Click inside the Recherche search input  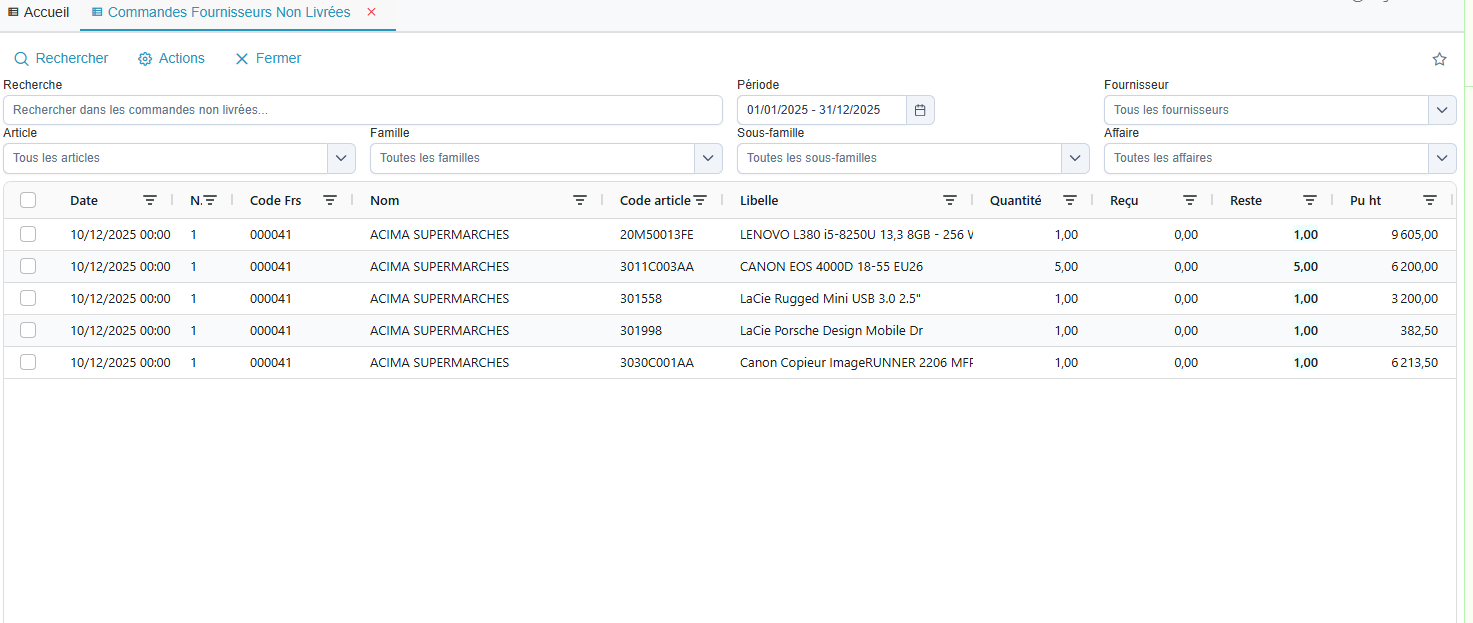(x=363, y=109)
